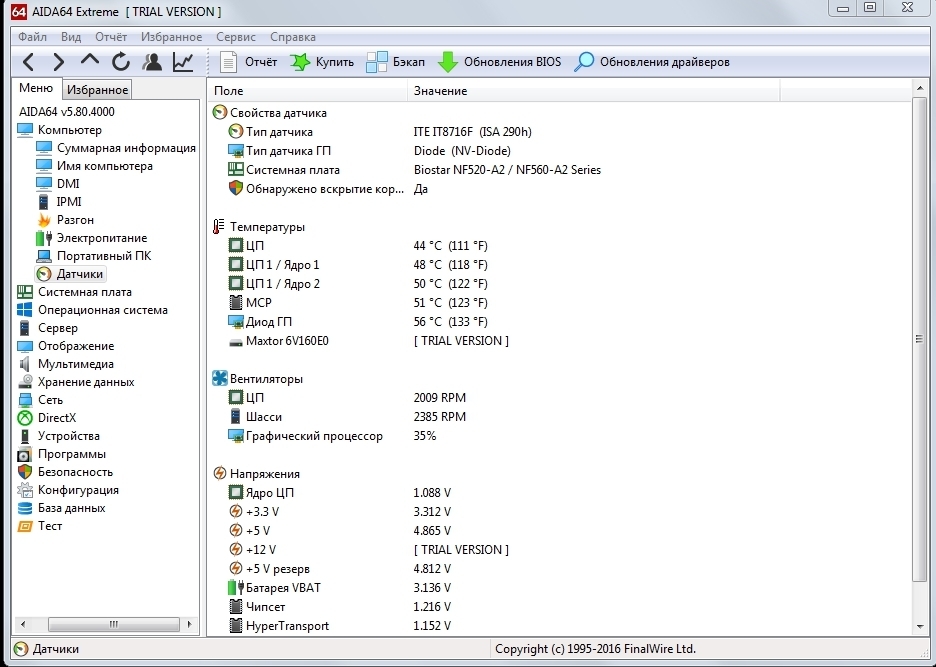The height and width of the screenshot is (667, 936).
Task: Click Обновления BIOS toolbar button
Action: 500,62
